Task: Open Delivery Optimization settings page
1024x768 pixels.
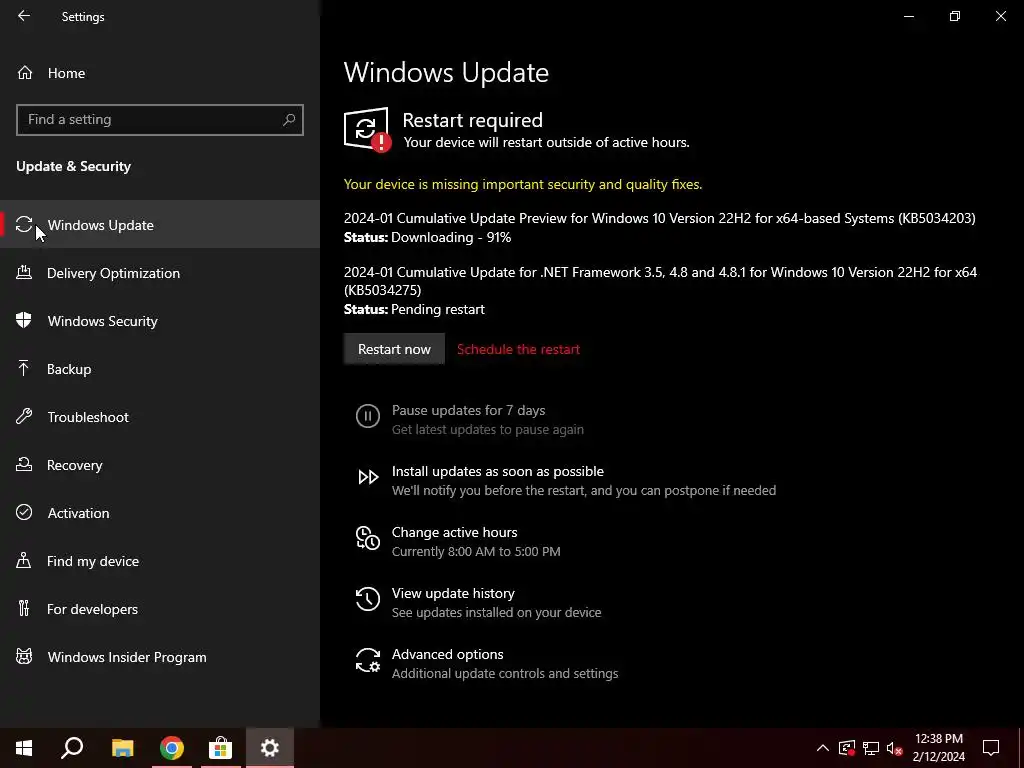Action: (x=160, y=272)
